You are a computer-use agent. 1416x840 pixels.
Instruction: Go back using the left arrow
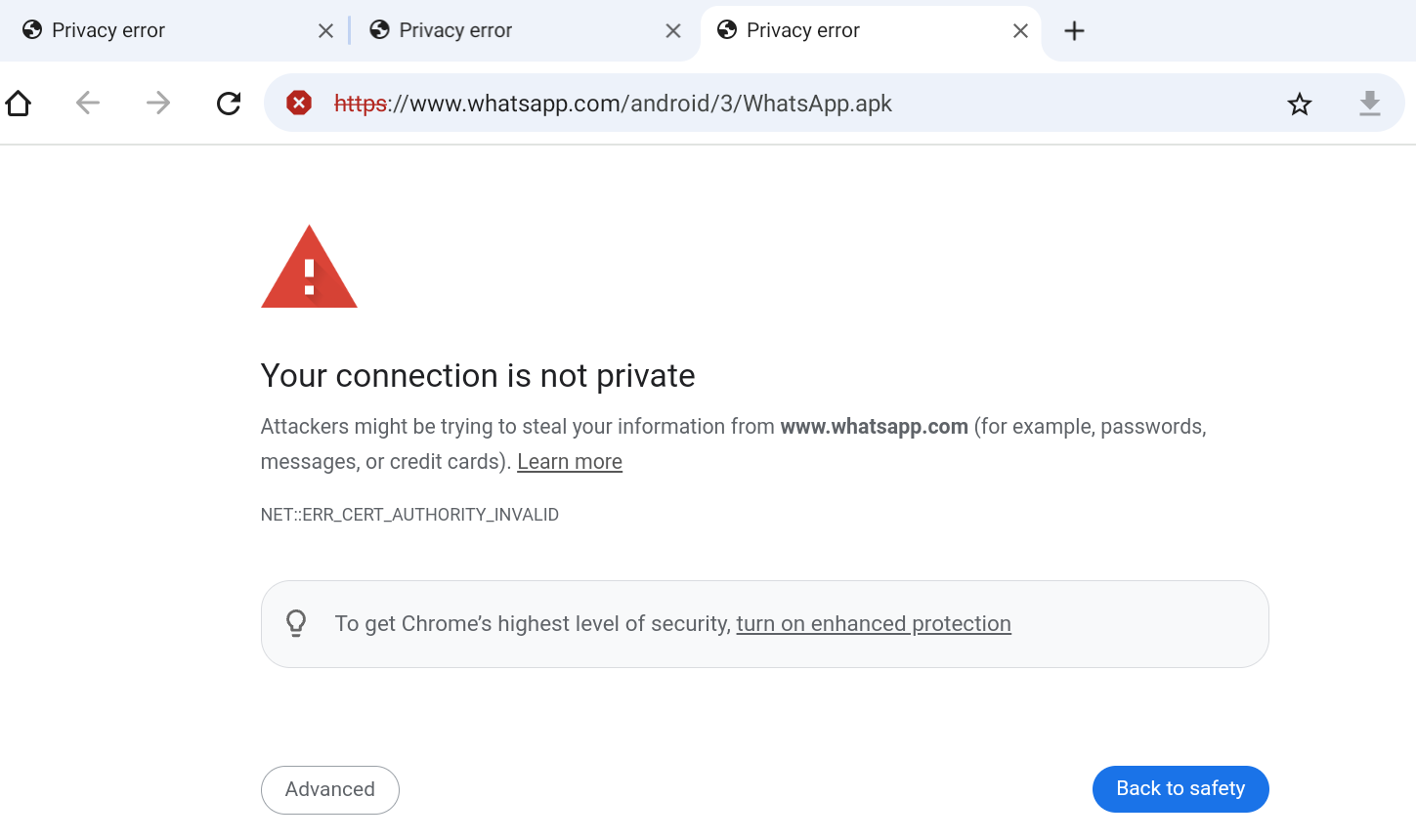coord(88,104)
